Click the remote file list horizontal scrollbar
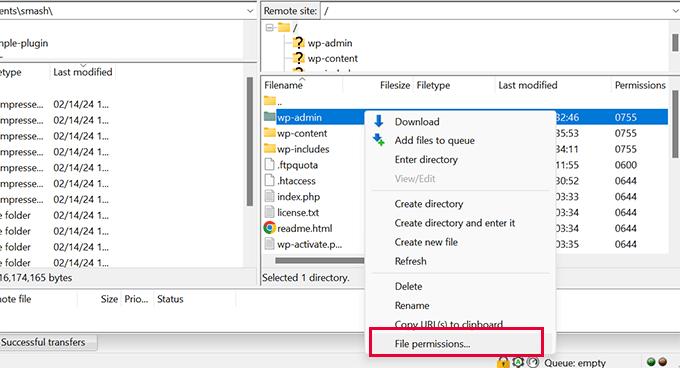 tap(319, 261)
